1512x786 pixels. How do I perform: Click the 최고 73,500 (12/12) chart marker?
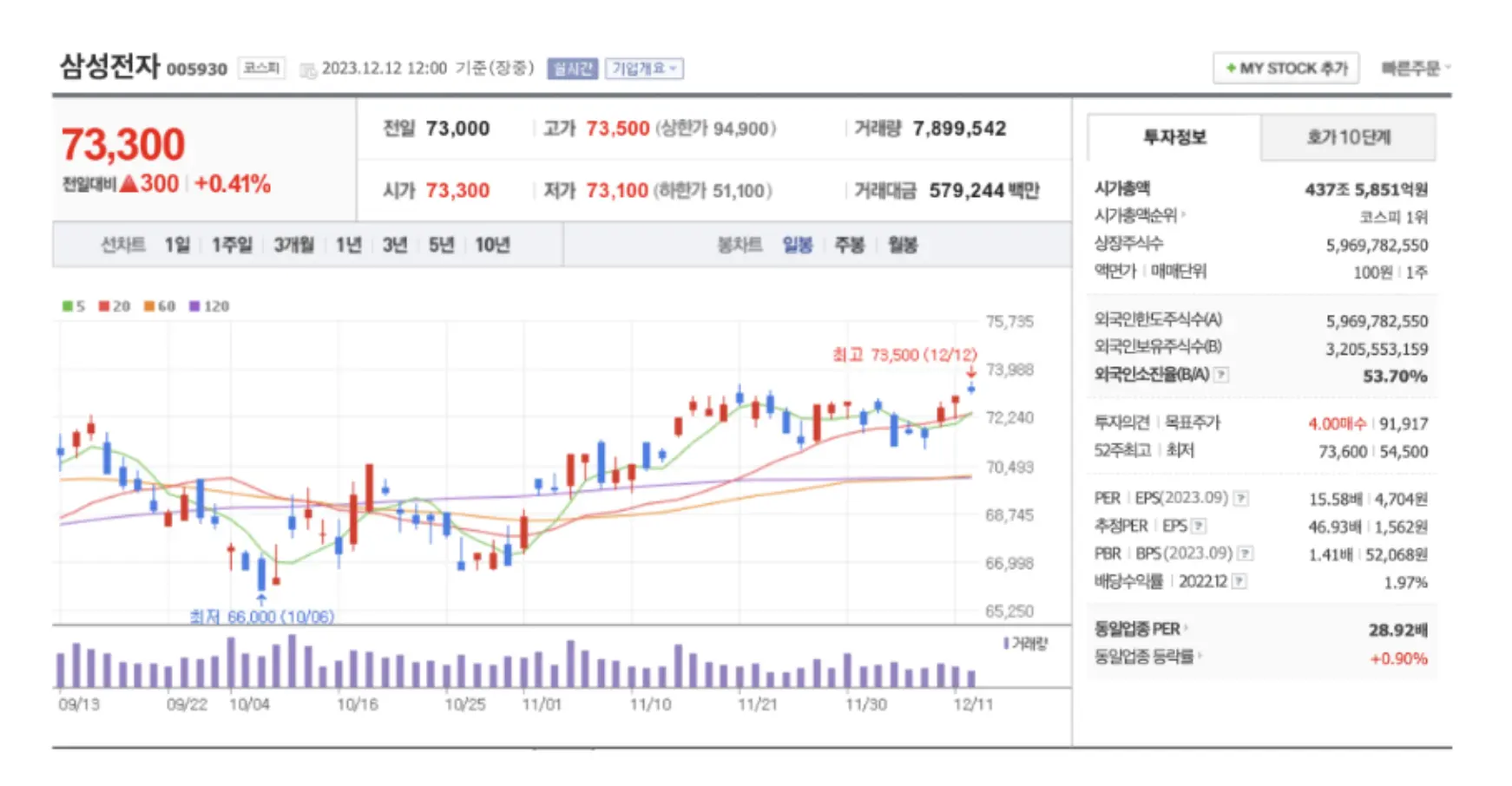(904, 355)
